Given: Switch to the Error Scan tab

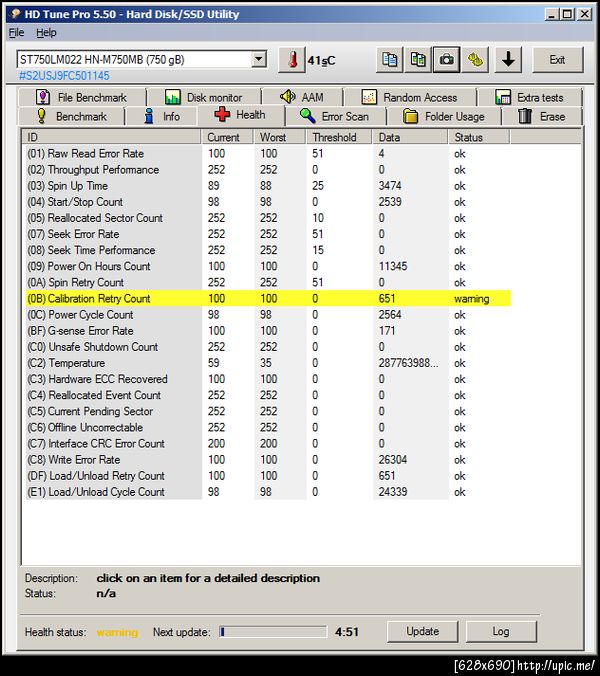Looking at the screenshot, I should click(335, 116).
